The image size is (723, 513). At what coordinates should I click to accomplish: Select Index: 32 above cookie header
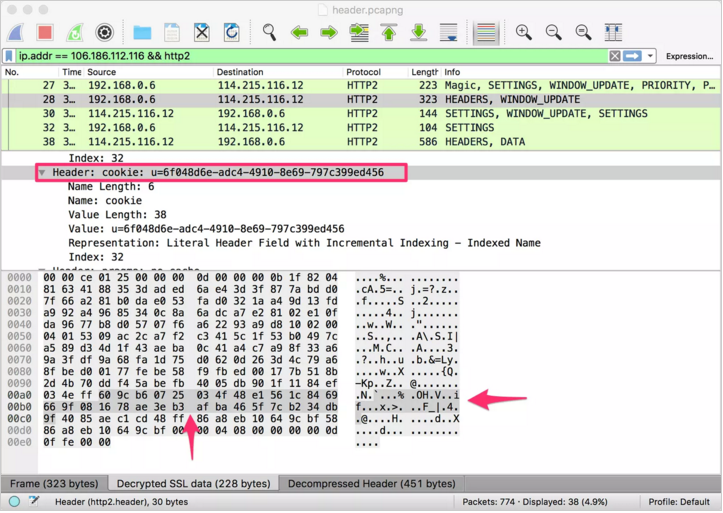pyautogui.click(x=96, y=159)
